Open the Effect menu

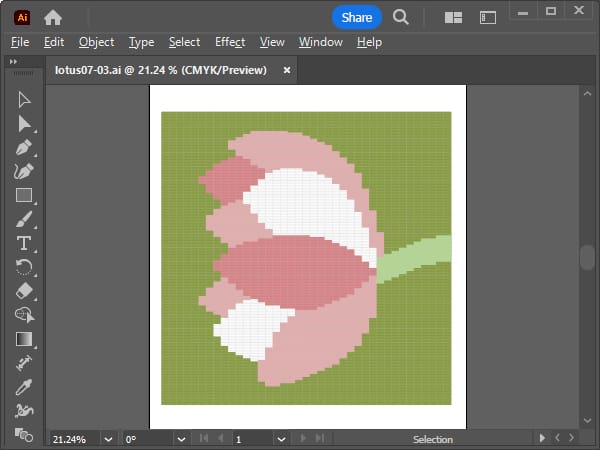pos(229,42)
